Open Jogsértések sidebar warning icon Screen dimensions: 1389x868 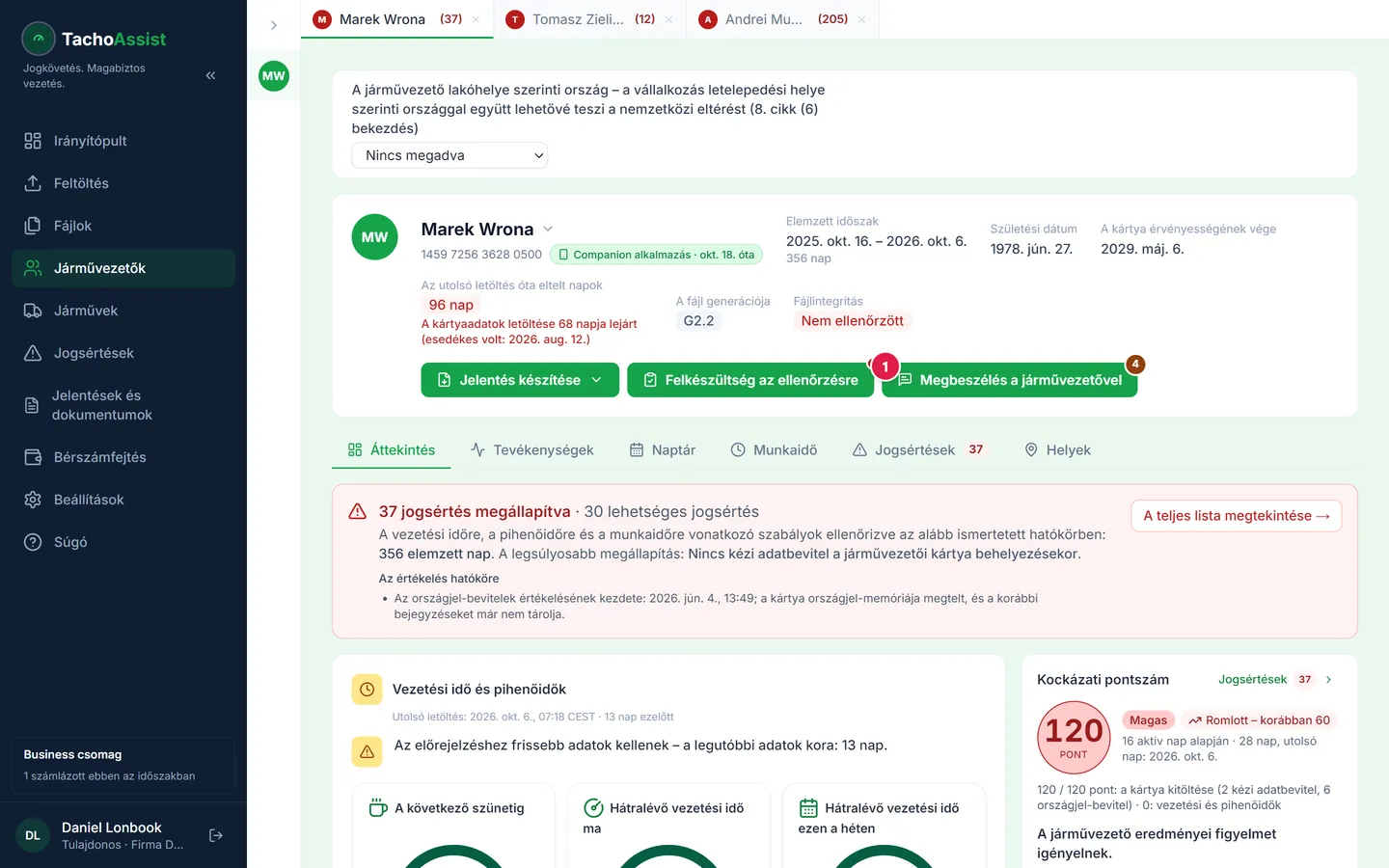coord(33,353)
